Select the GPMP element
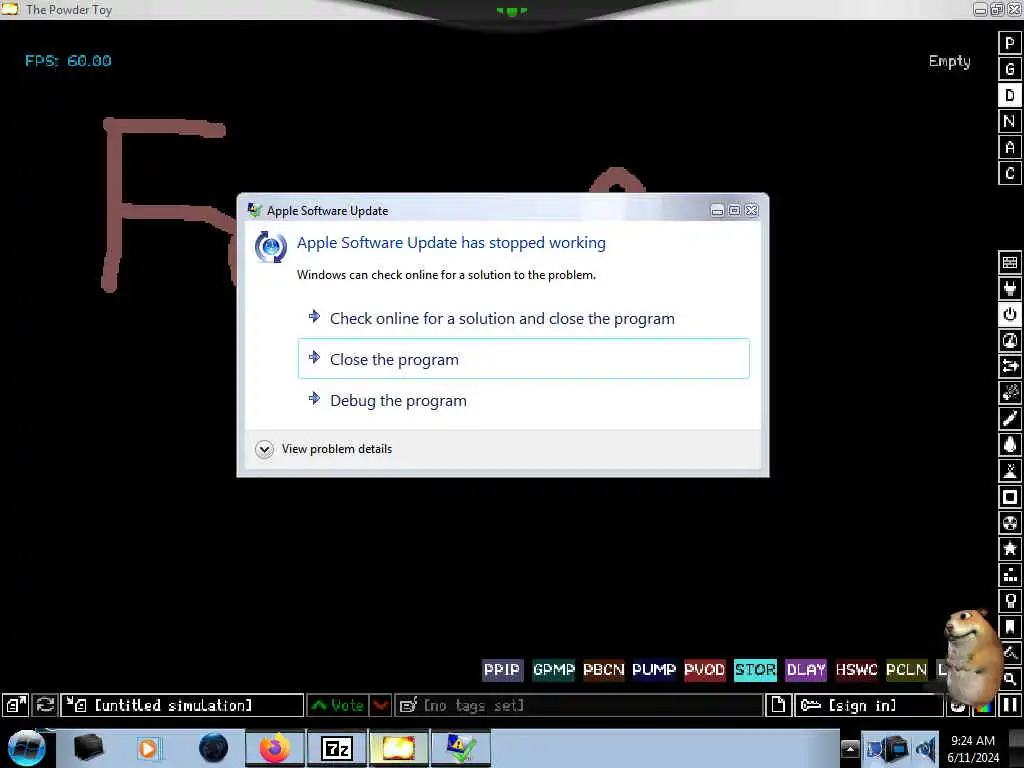 [553, 670]
